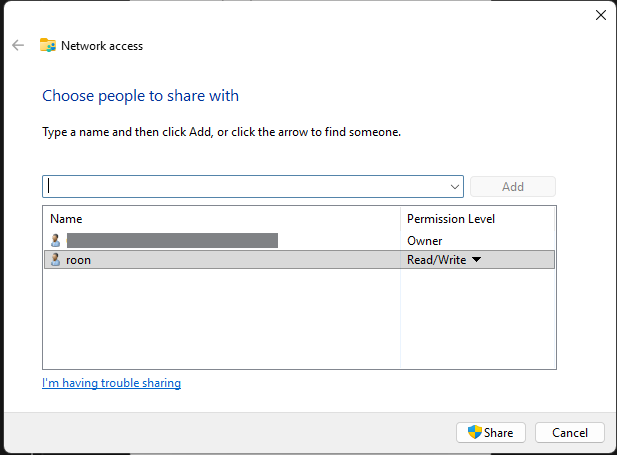Image resolution: width=617 pixels, height=455 pixels.
Task: Click the user icon beside roon
Action: [x=55, y=259]
